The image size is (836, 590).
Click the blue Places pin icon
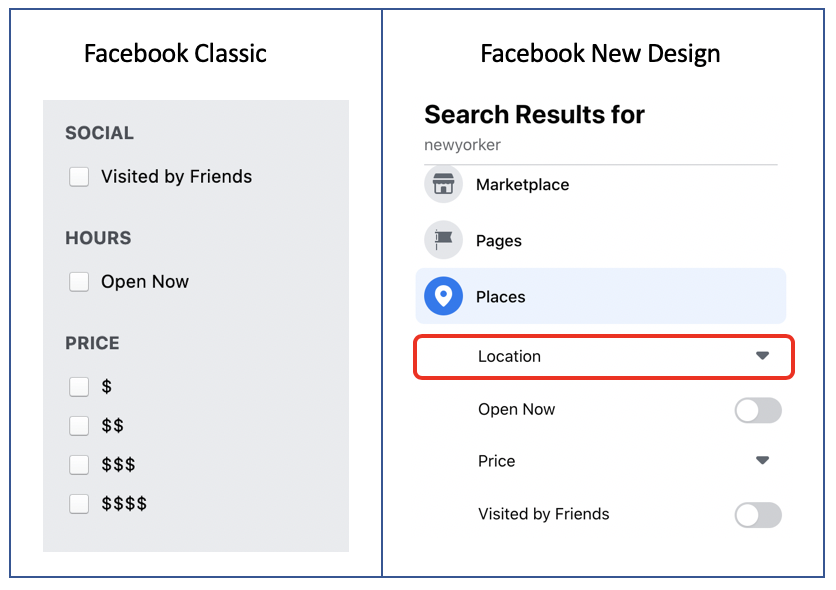point(443,296)
